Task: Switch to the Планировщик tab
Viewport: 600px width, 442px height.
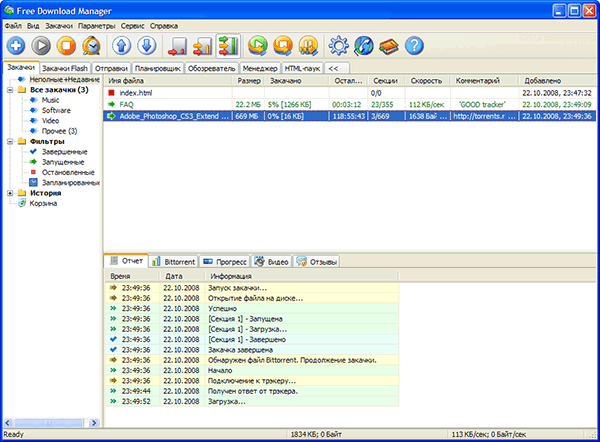Action: tap(158, 67)
